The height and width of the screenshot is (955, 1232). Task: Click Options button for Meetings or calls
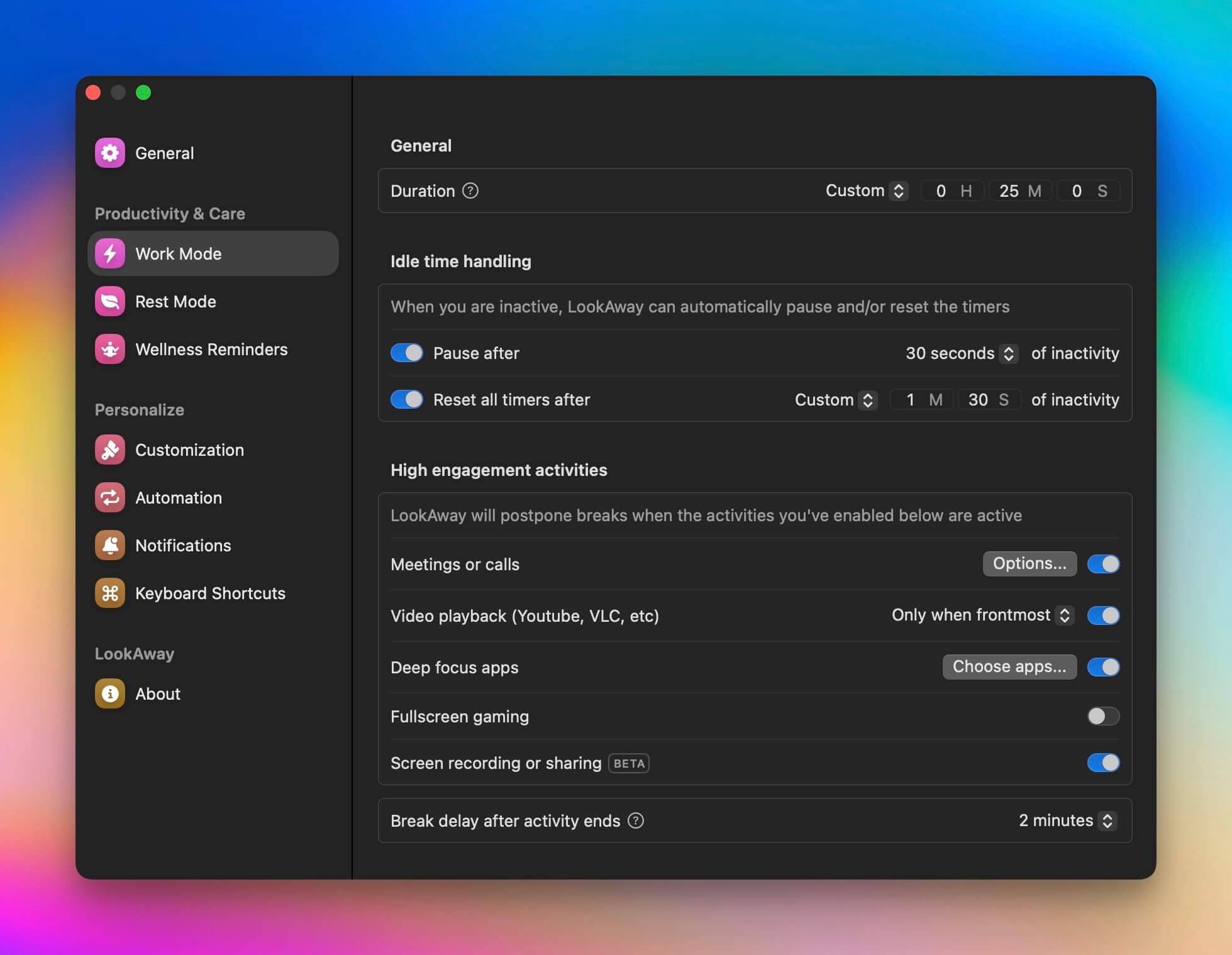pos(1029,563)
